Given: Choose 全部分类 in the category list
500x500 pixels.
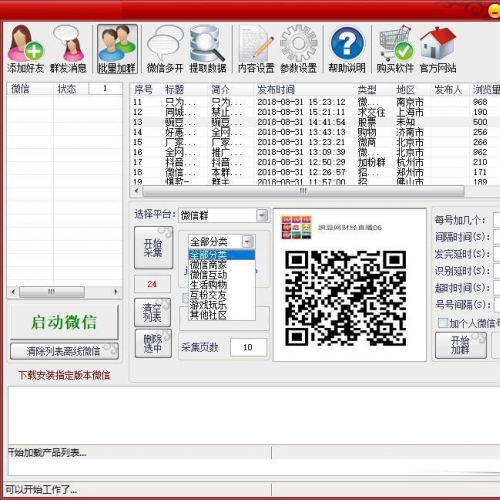Looking at the screenshot, I should [222, 255].
